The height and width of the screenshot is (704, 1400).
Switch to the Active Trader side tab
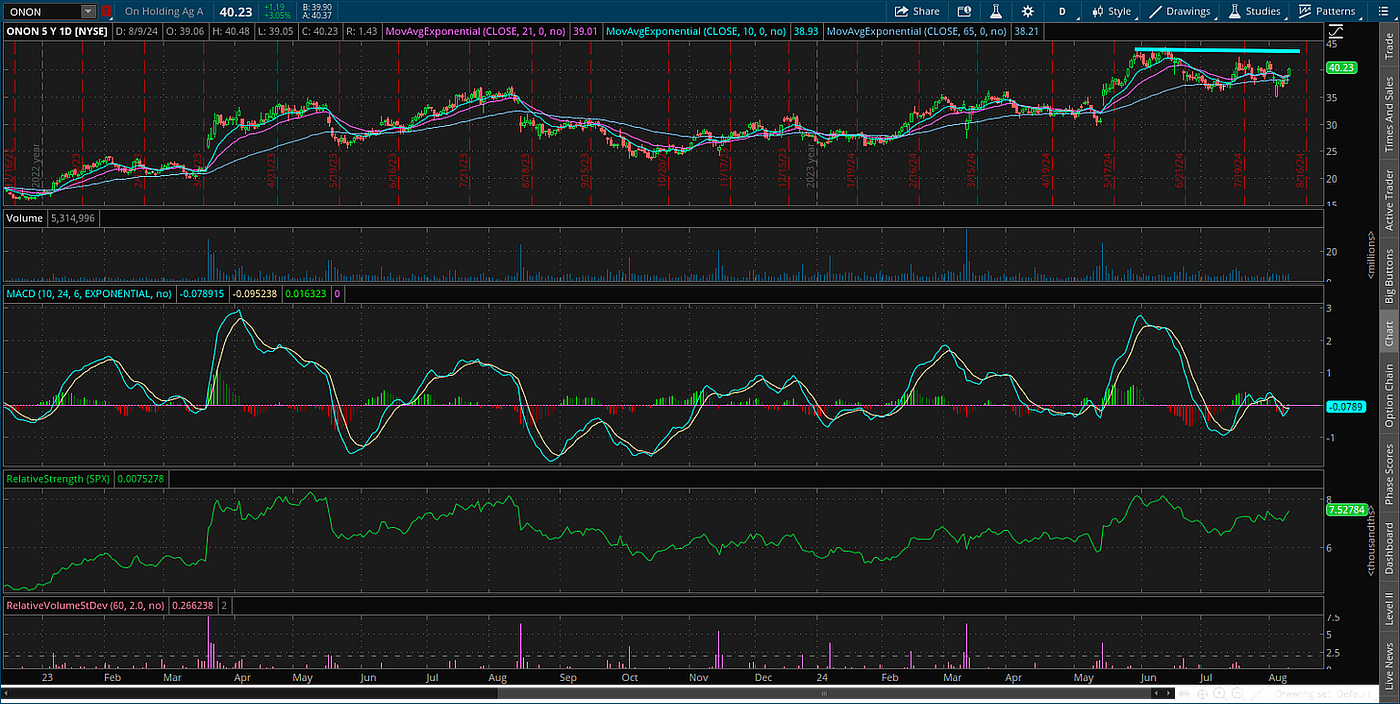pyautogui.click(x=1389, y=200)
